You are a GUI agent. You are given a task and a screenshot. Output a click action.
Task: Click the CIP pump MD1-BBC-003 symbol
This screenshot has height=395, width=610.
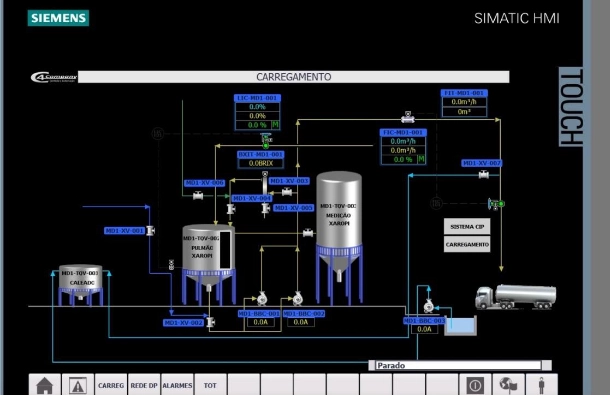coord(429,305)
